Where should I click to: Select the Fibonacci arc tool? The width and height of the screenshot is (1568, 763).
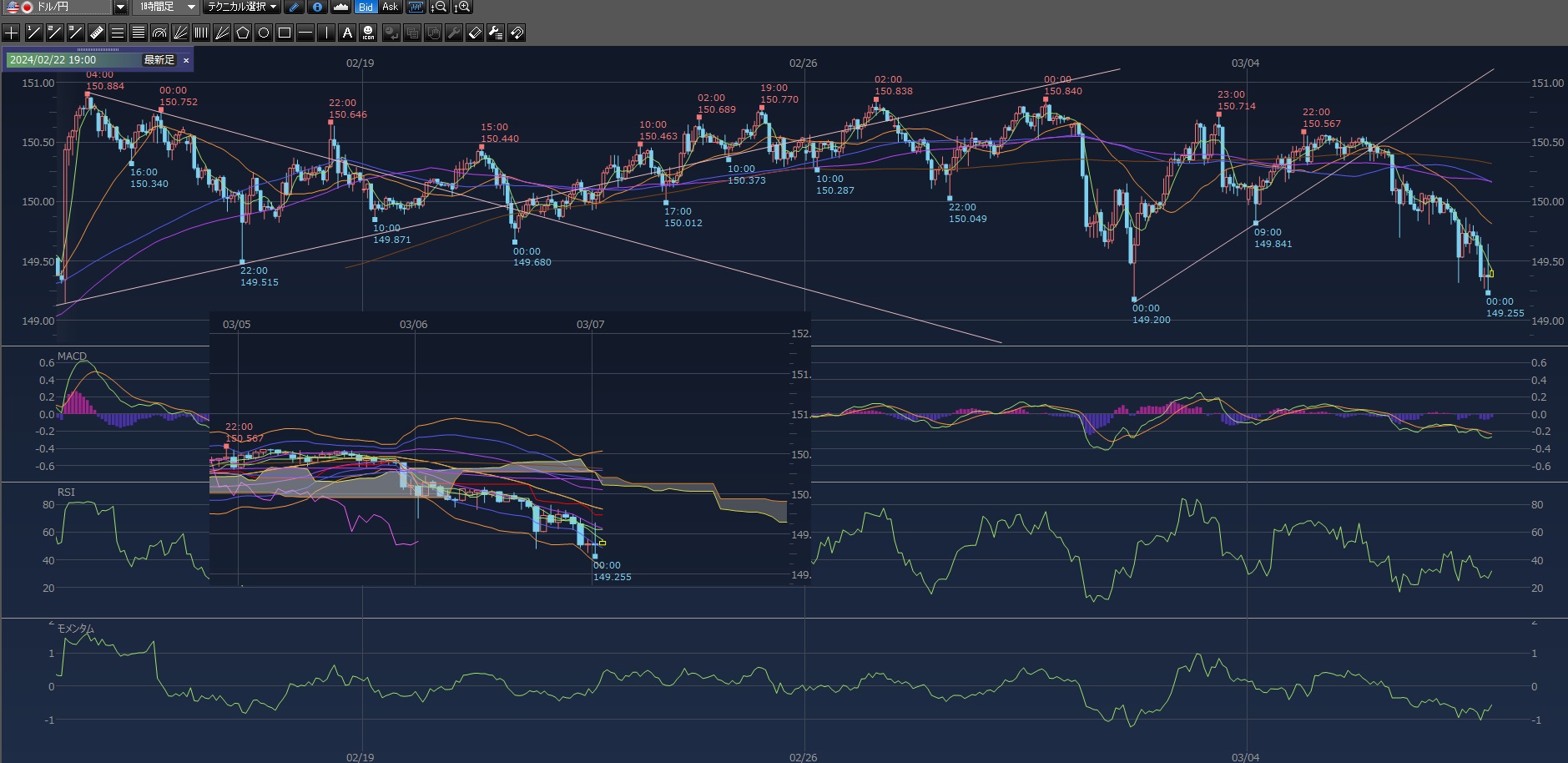click(x=159, y=33)
